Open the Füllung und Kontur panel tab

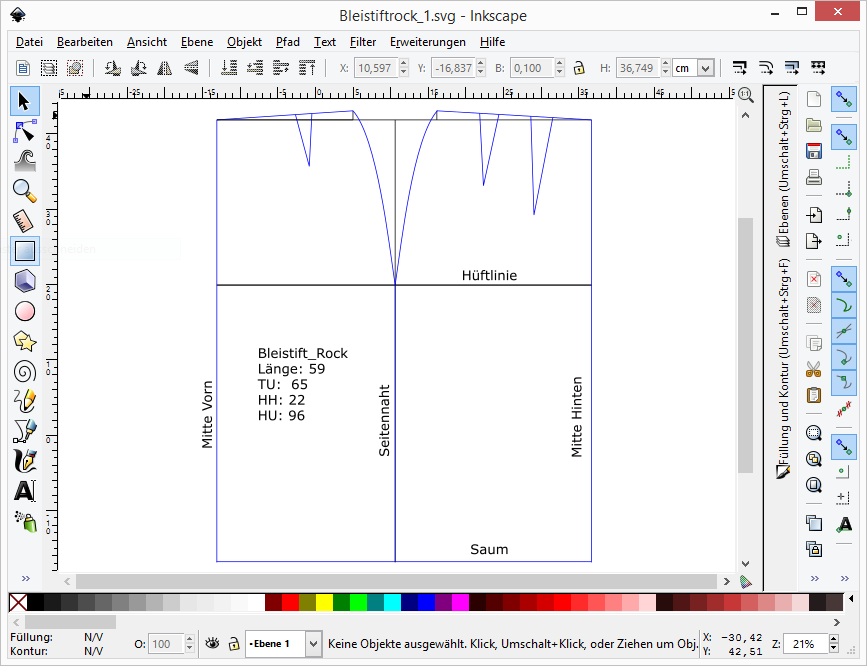[x=784, y=370]
